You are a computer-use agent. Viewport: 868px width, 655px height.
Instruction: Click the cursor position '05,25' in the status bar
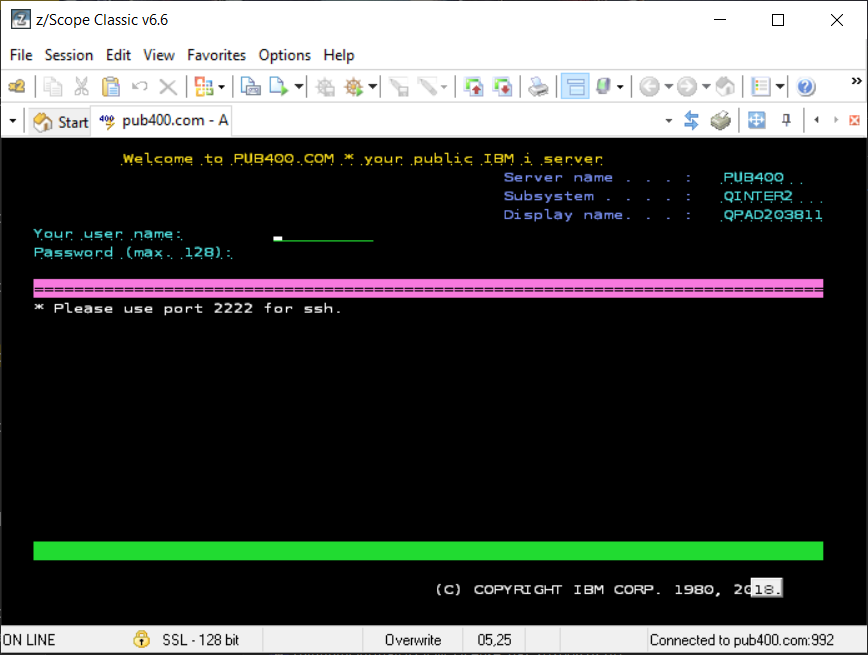[x=494, y=640]
